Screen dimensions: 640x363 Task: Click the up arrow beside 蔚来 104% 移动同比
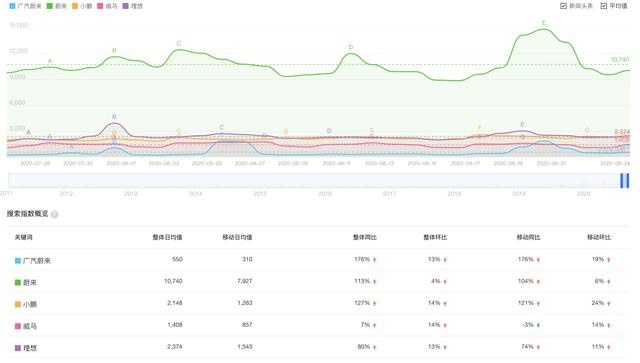pyautogui.click(x=538, y=282)
